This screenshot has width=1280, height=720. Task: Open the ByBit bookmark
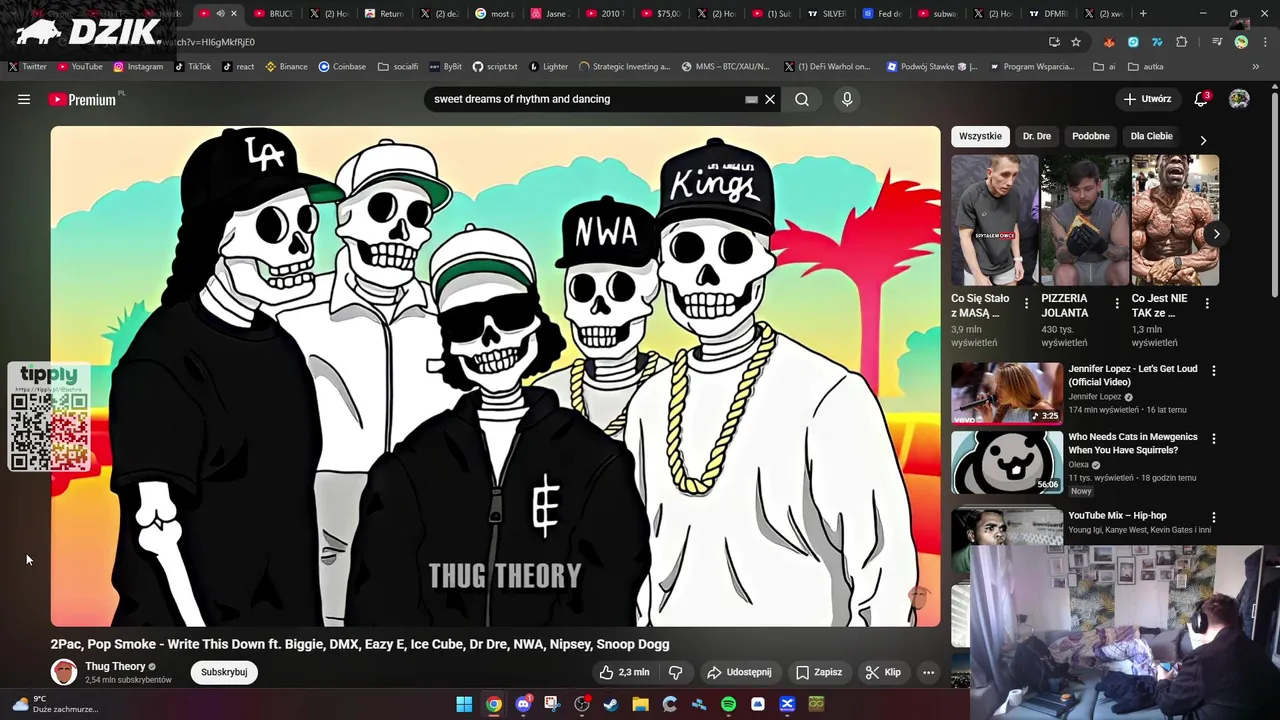446,67
